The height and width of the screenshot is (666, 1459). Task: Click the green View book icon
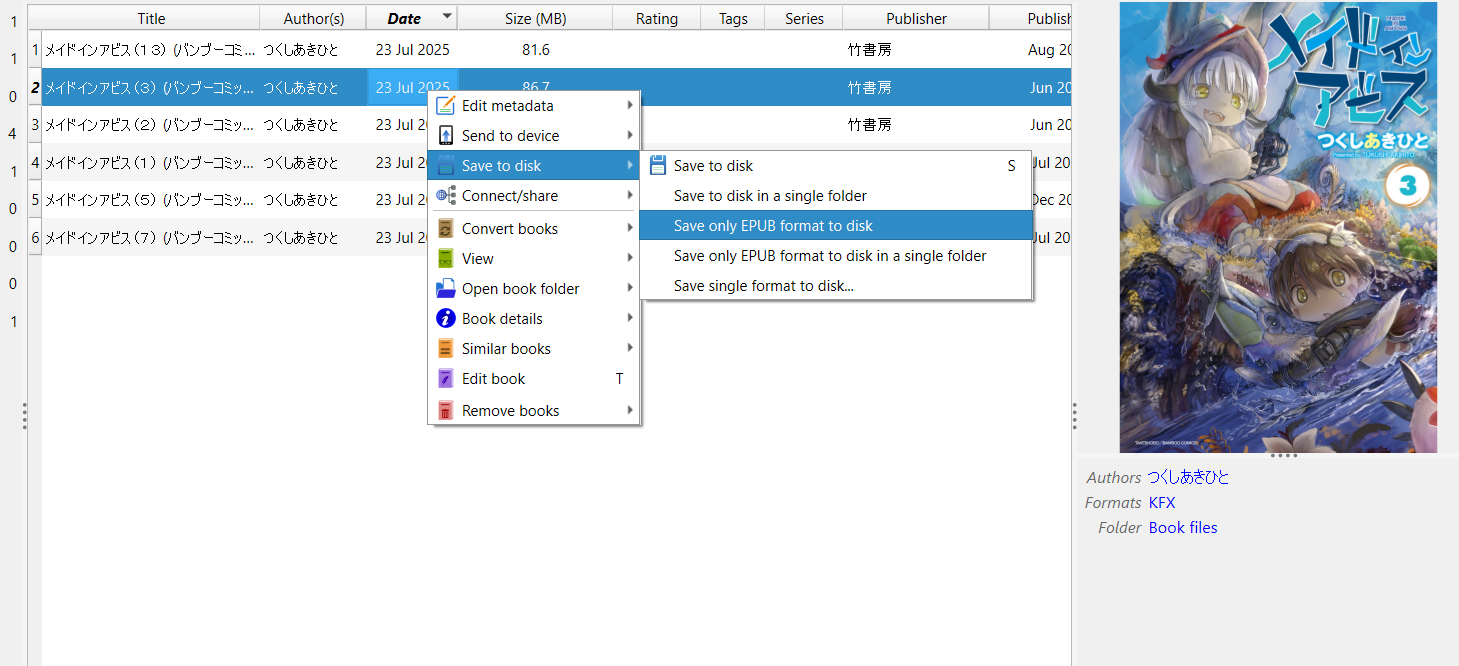click(446, 258)
